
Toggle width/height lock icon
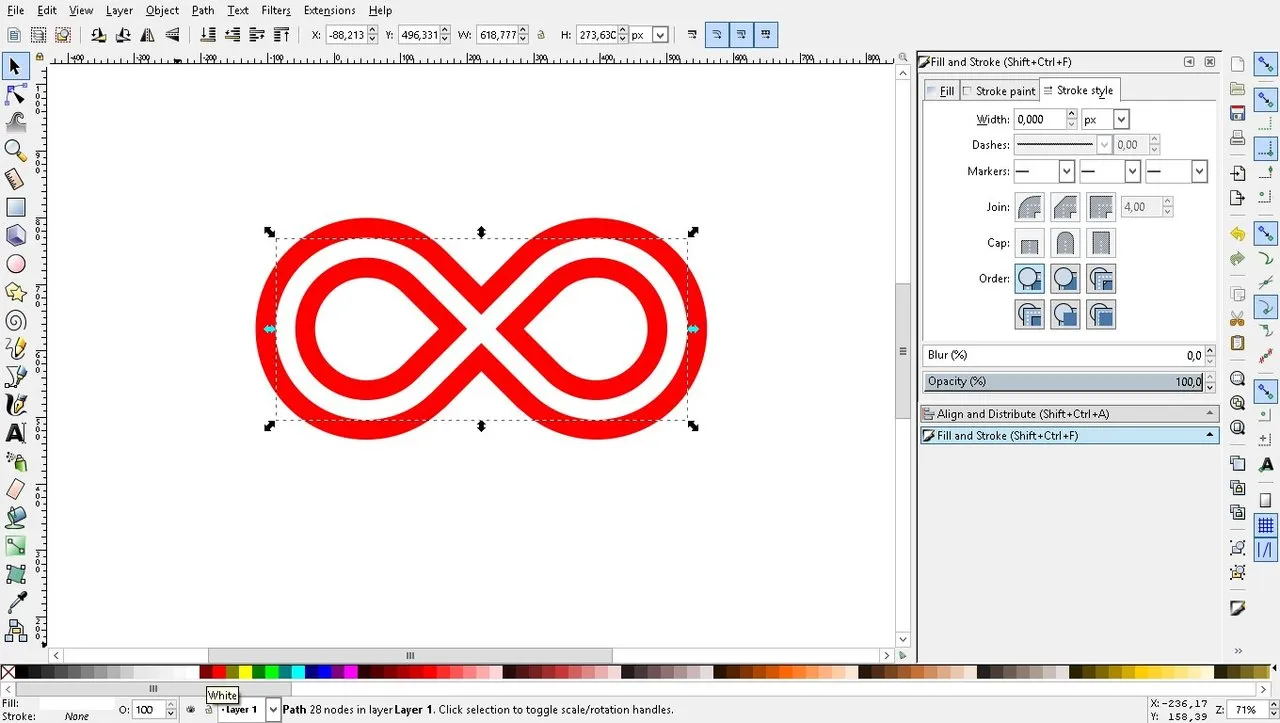click(x=541, y=35)
